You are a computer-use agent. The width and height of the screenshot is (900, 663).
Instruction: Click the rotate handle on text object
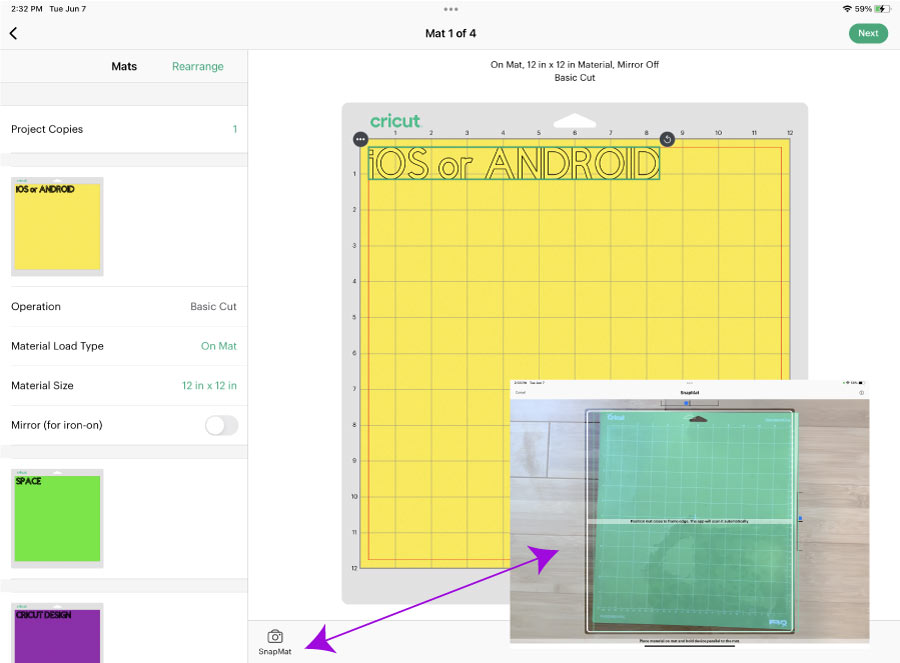click(667, 139)
